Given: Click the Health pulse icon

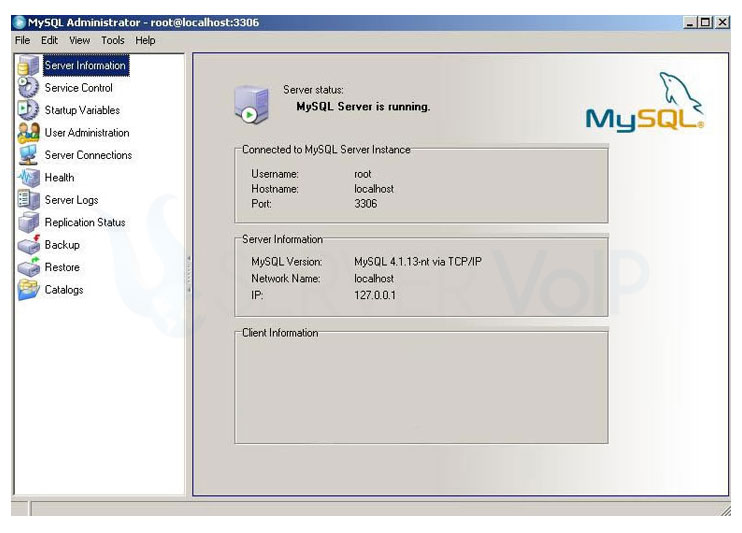Looking at the screenshot, I should [x=28, y=178].
